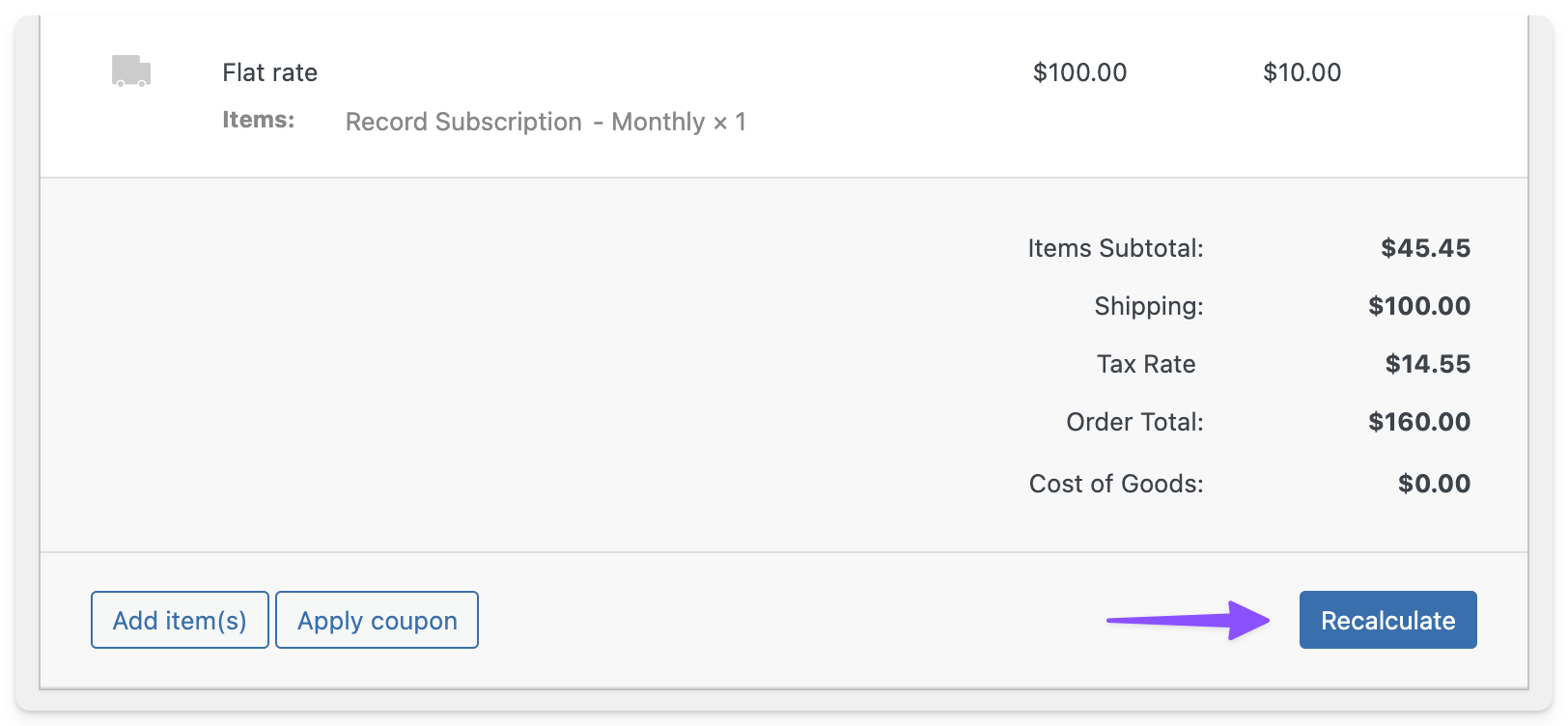Image resolution: width=1568 pixels, height=726 pixels.
Task: Click the Shipping total $100.00 in summary
Action: coord(1419,306)
